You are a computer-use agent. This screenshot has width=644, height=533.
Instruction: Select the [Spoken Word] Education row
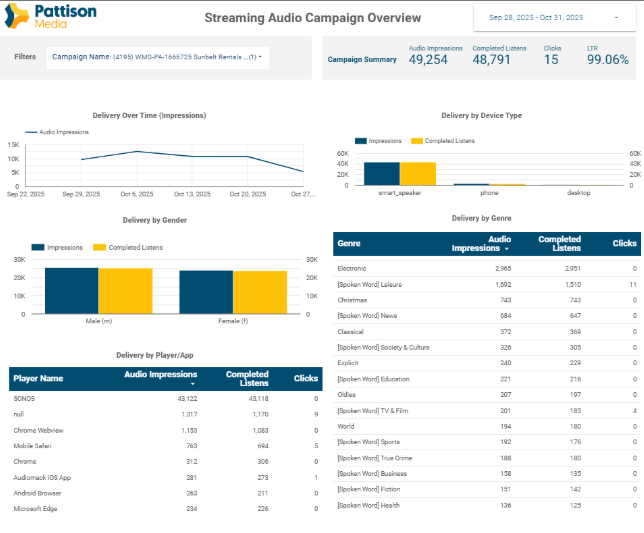pos(487,379)
